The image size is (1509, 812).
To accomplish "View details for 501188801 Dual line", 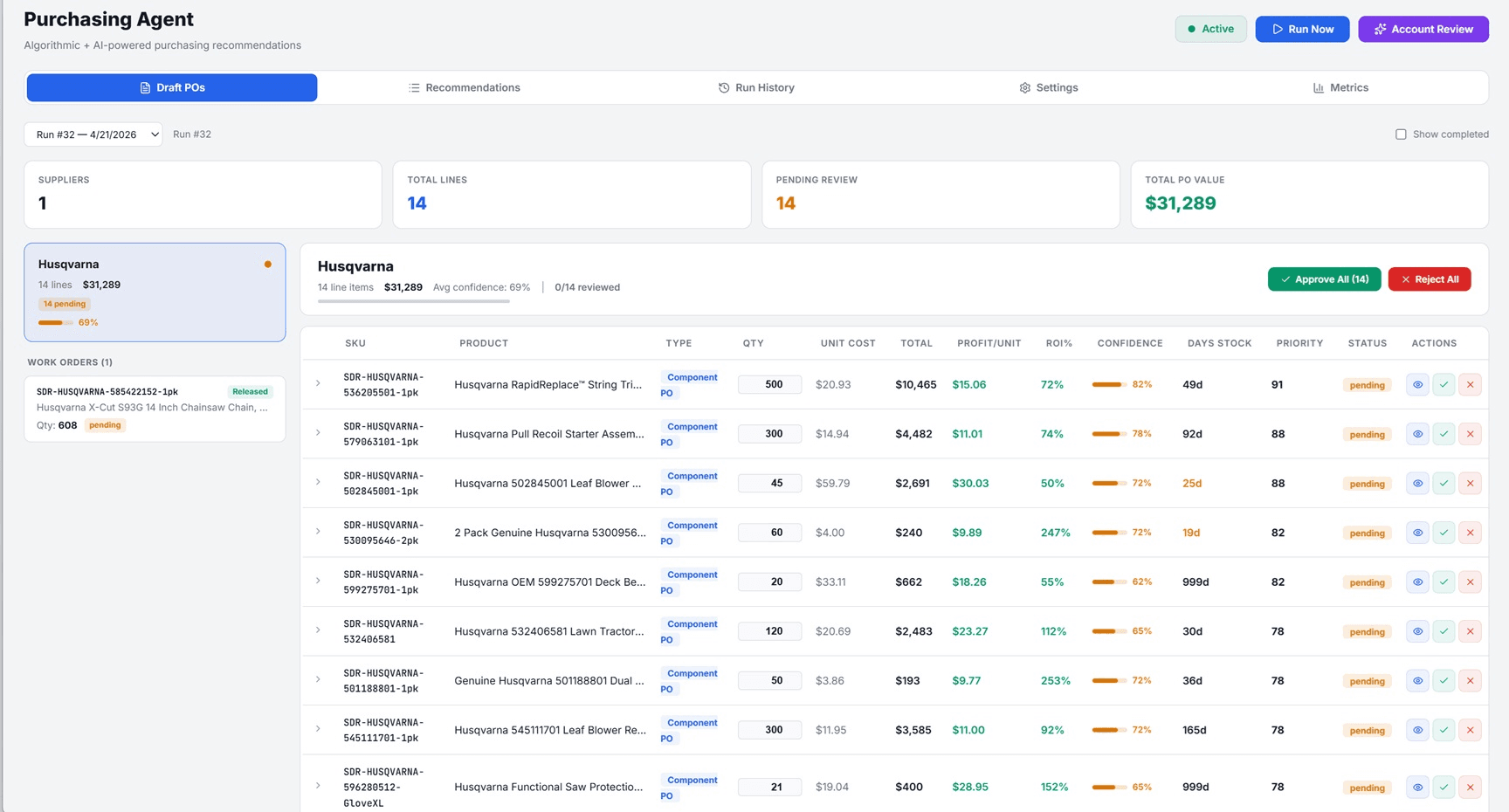I will [1417, 681].
